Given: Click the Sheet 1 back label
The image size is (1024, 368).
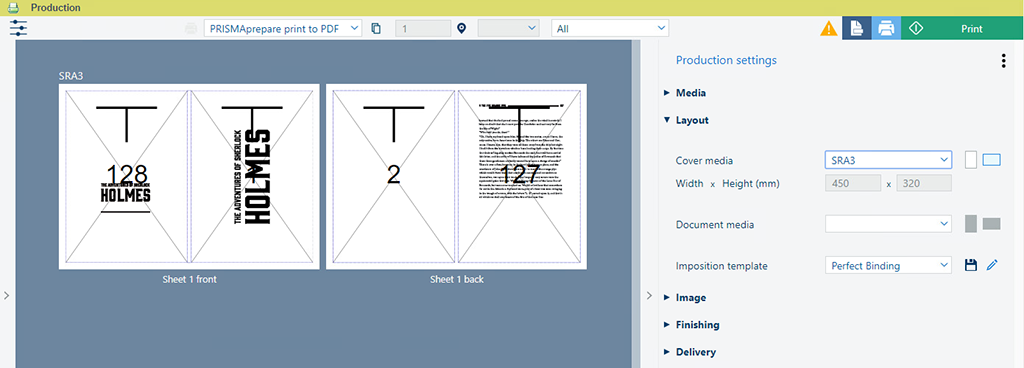Looking at the screenshot, I should (456, 279).
